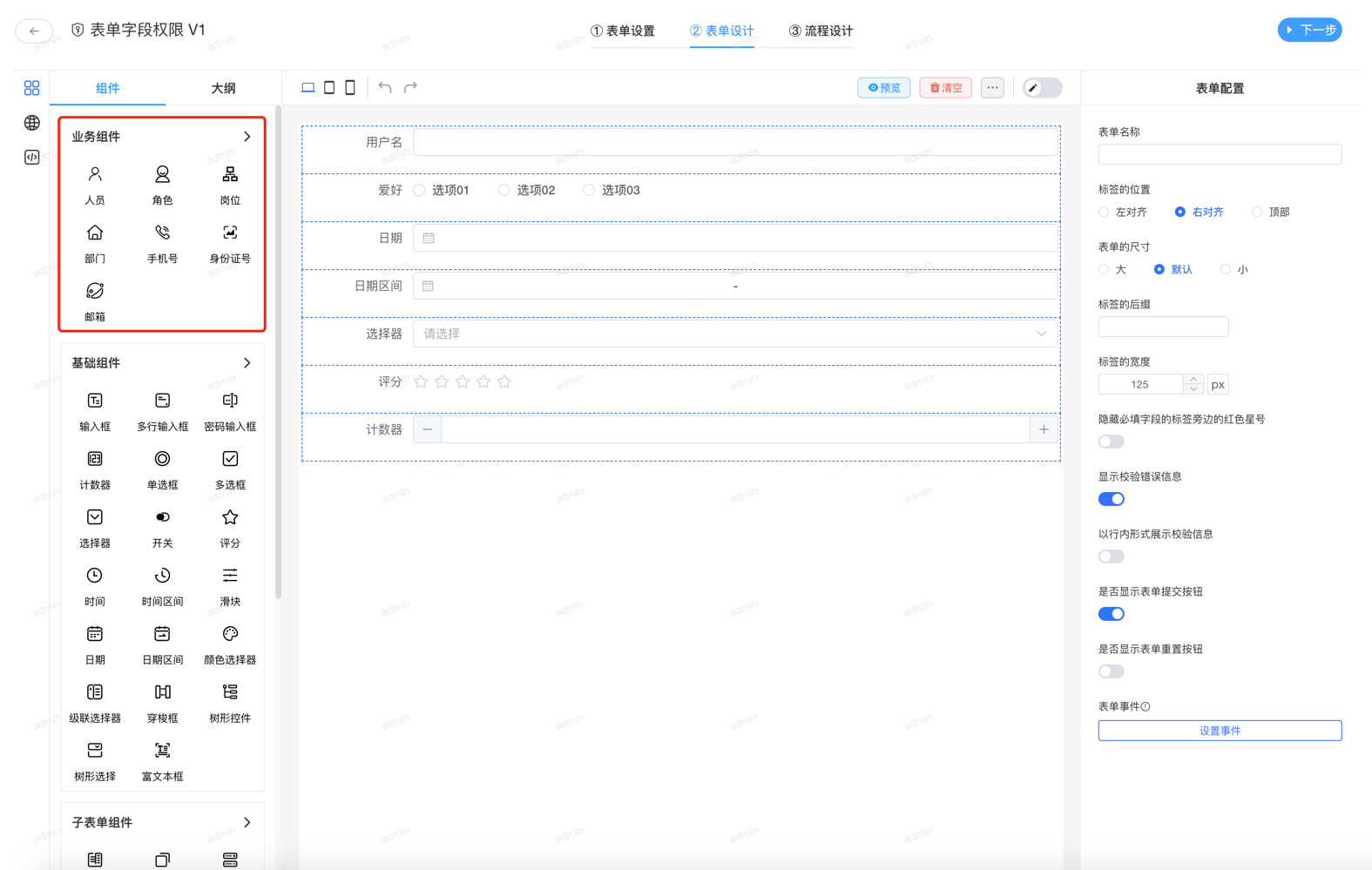Screen dimensions: 1372x870
Task: Enable the 是否显示表单重置按钮 switch
Action: point(1111,671)
